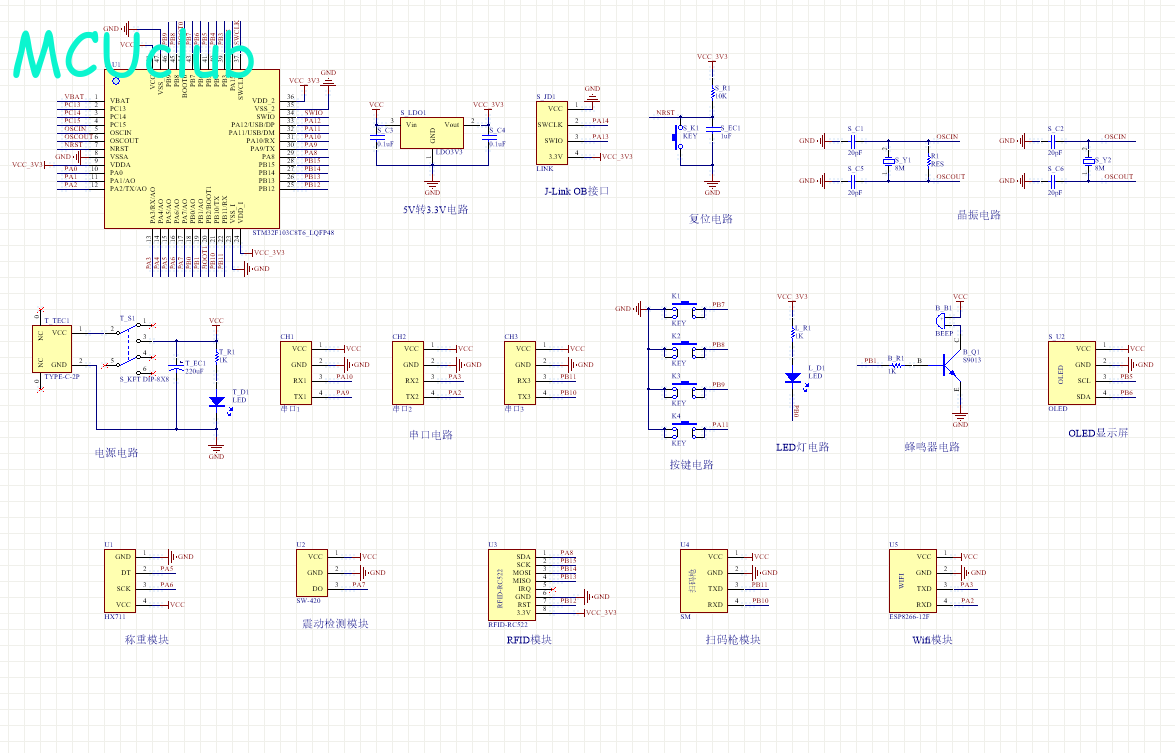Click the L_D1 LED symbol
Screen dimensions: 1175x753
(x=793, y=377)
